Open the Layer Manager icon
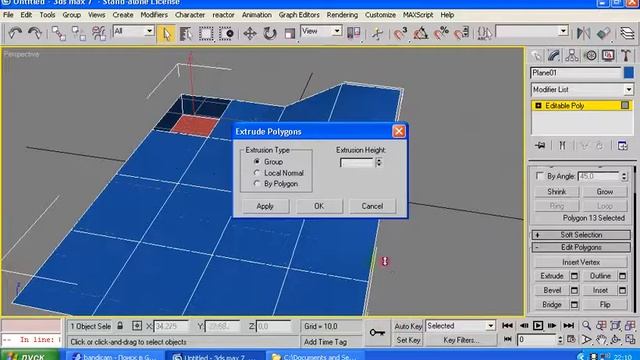 [x=627, y=33]
